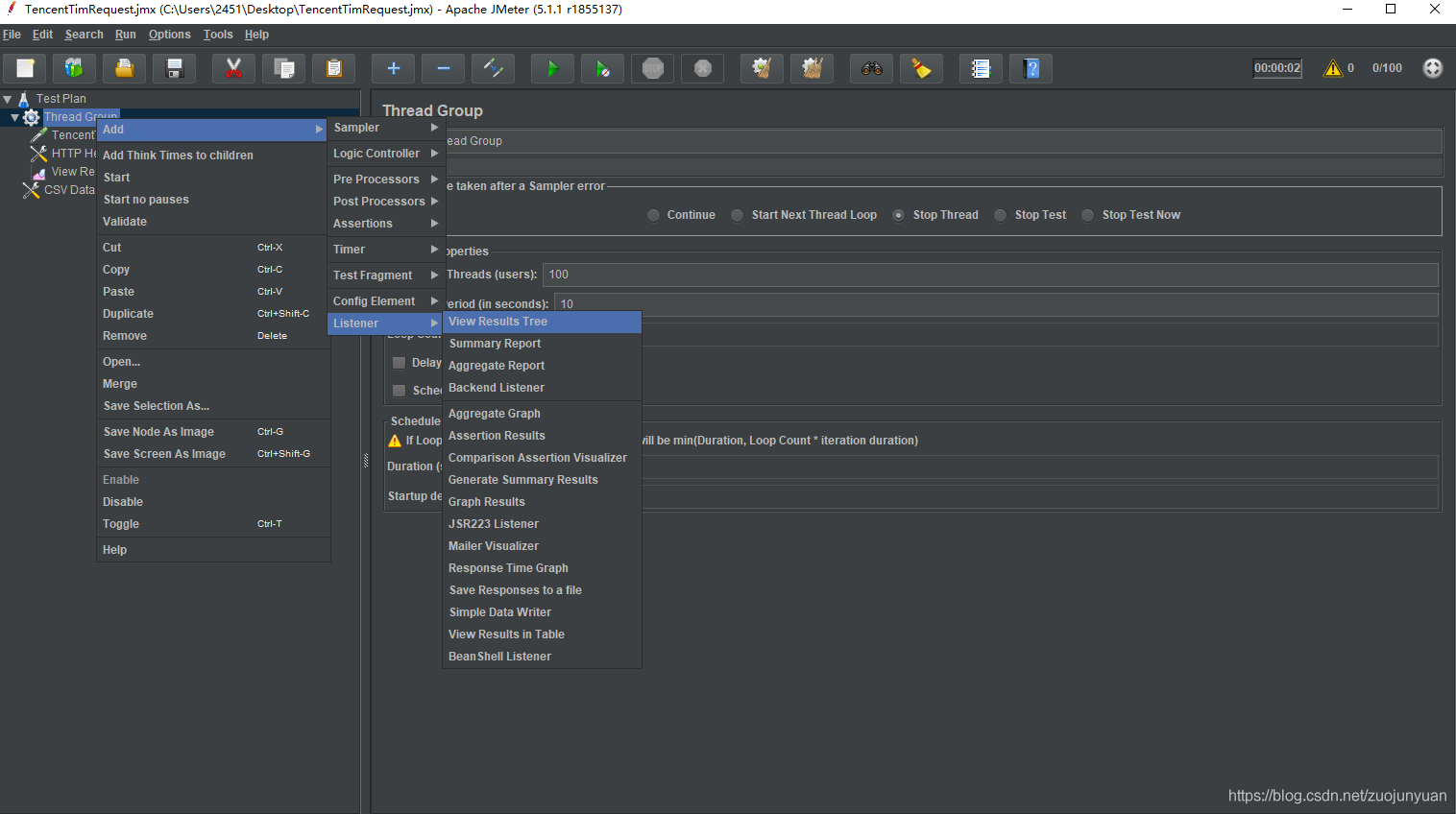
Task: Click the Number of Threads input field
Action: coord(990,275)
